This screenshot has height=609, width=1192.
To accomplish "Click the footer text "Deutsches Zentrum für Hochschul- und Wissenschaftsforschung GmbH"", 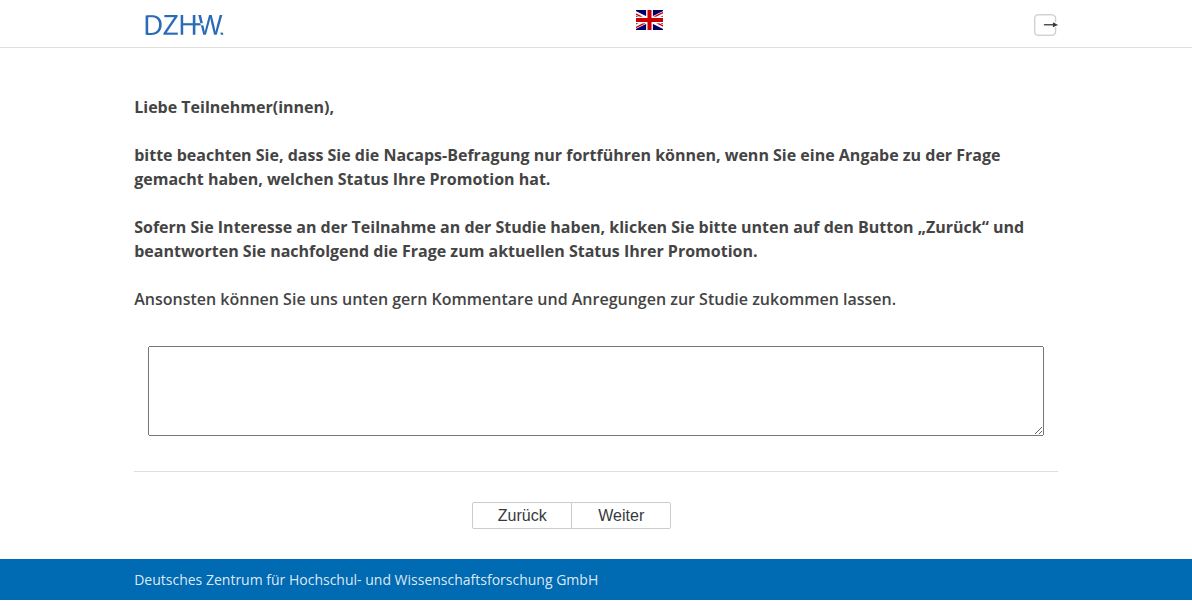I will click(x=366, y=580).
